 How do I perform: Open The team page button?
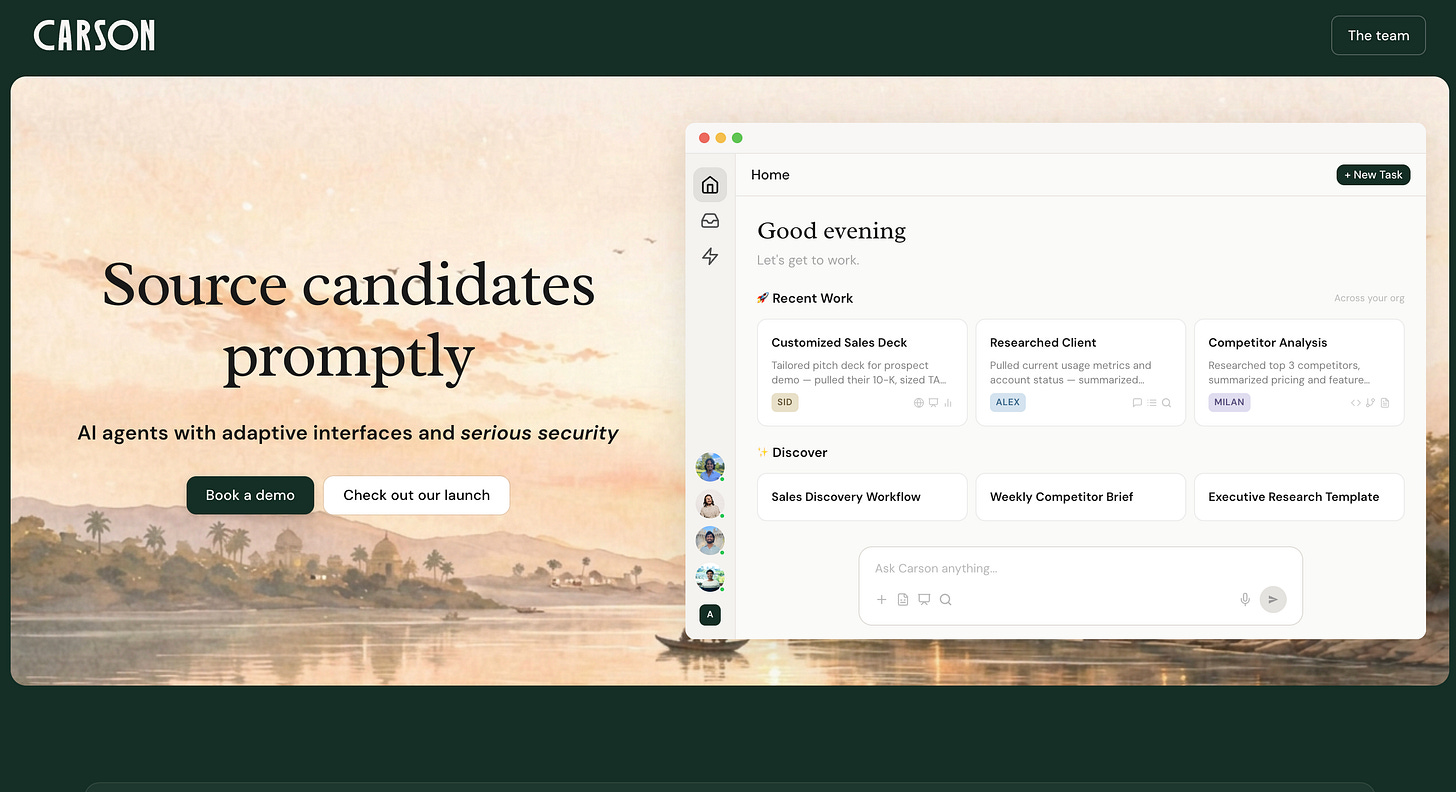pos(1378,35)
